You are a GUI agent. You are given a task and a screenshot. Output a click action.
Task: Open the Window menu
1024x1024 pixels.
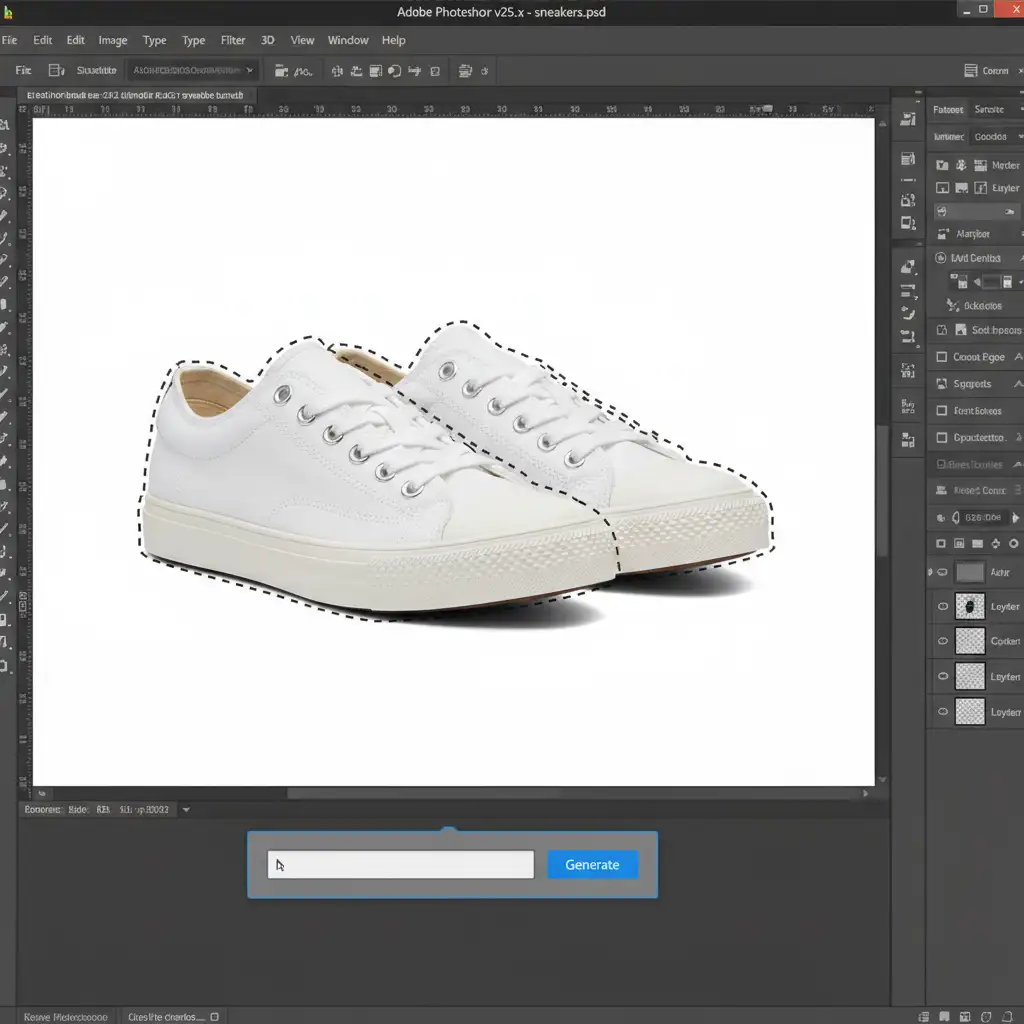pyautogui.click(x=348, y=40)
